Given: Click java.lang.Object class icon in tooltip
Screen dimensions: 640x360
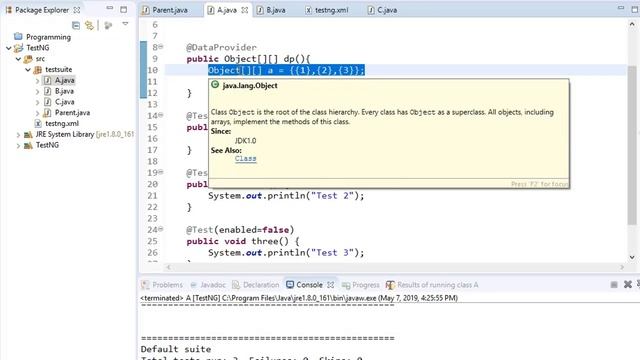Looking at the screenshot, I should pyautogui.click(x=215, y=84).
